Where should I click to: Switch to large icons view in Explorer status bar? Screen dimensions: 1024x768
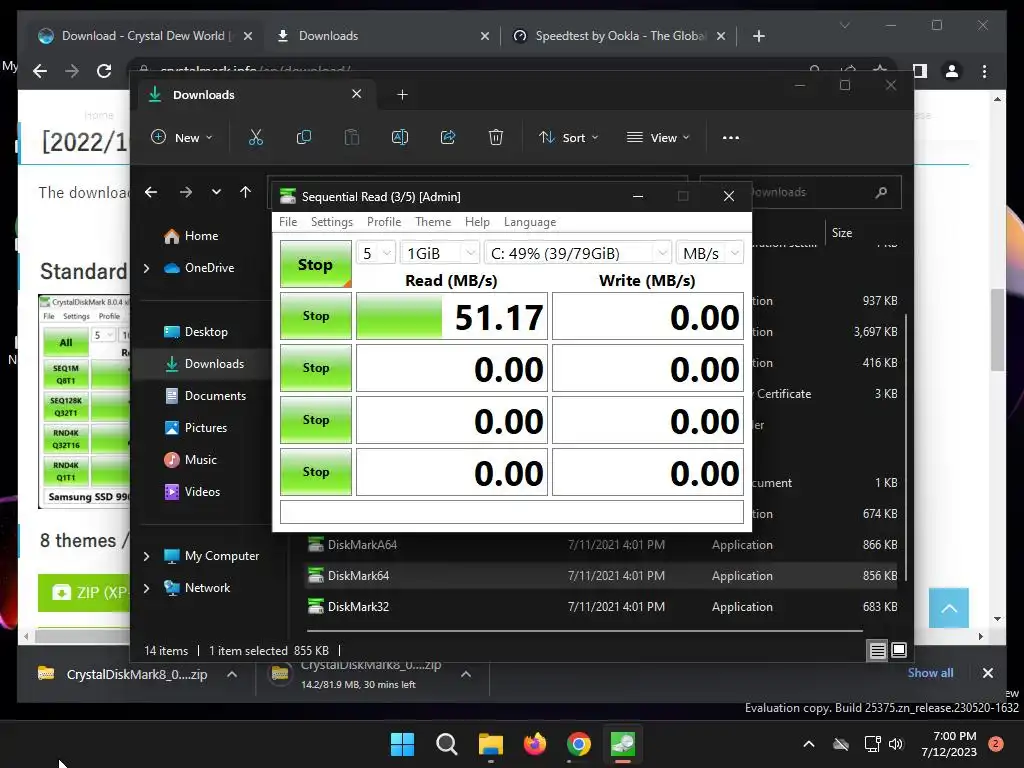click(x=899, y=650)
